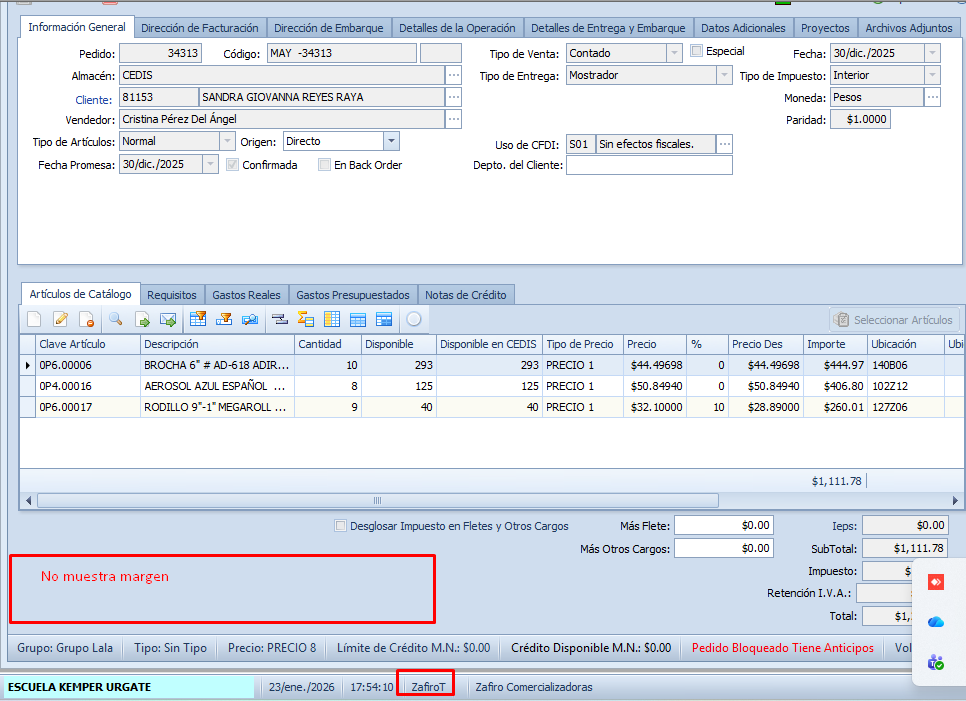Click the new blank article icon
The image size is (966, 701).
coord(34,320)
